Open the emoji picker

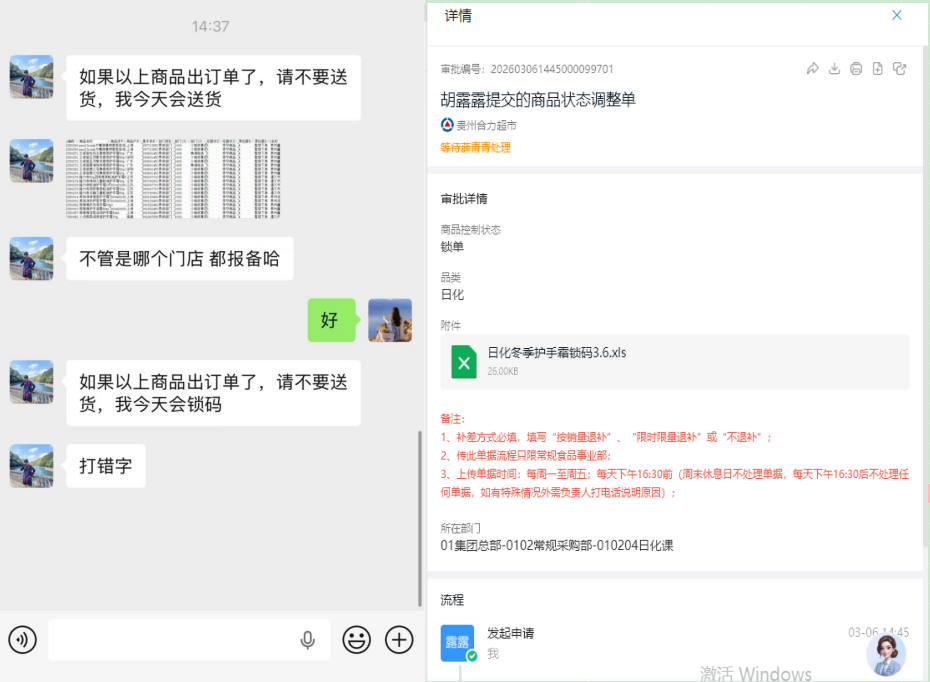[x=356, y=640]
